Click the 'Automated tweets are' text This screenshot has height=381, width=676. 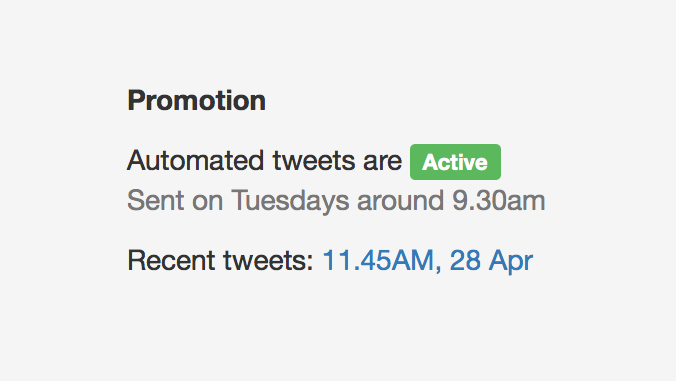[x=264, y=161]
